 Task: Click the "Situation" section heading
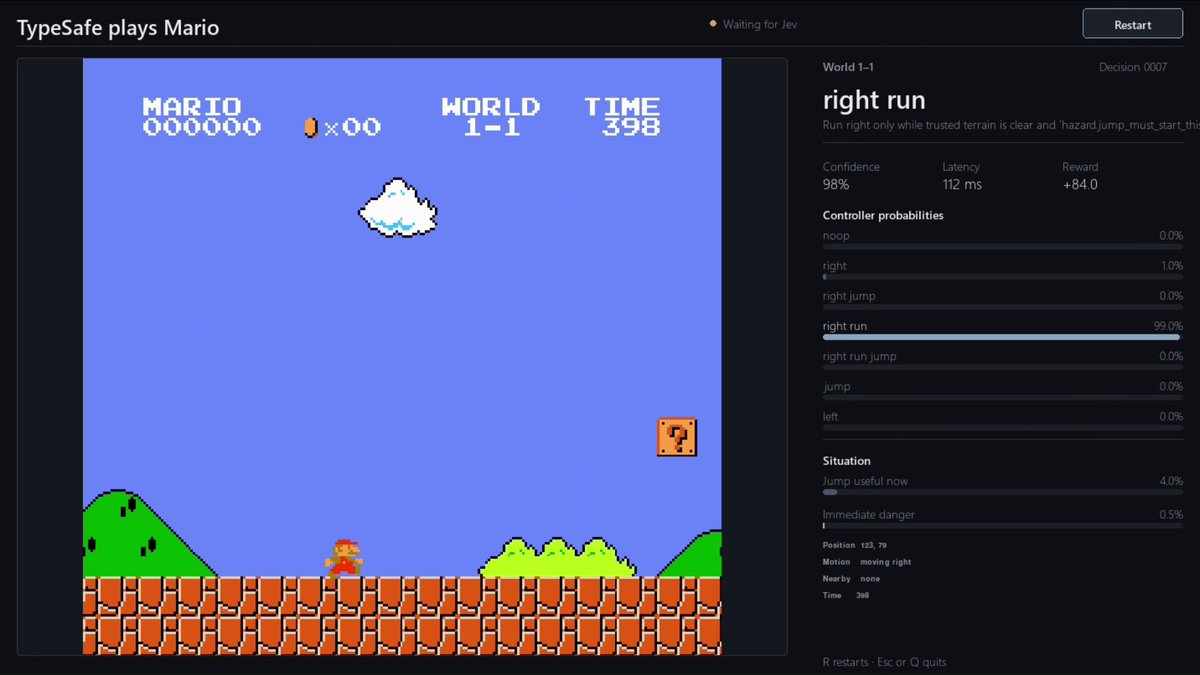coord(847,461)
